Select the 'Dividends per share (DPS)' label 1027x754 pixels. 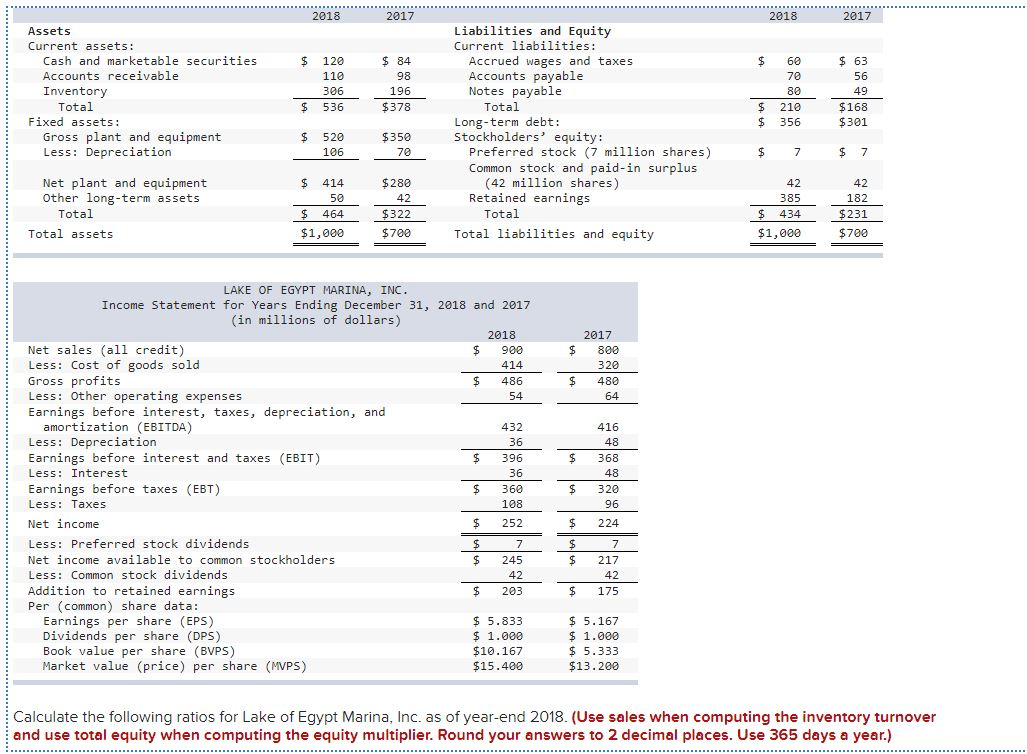132,636
